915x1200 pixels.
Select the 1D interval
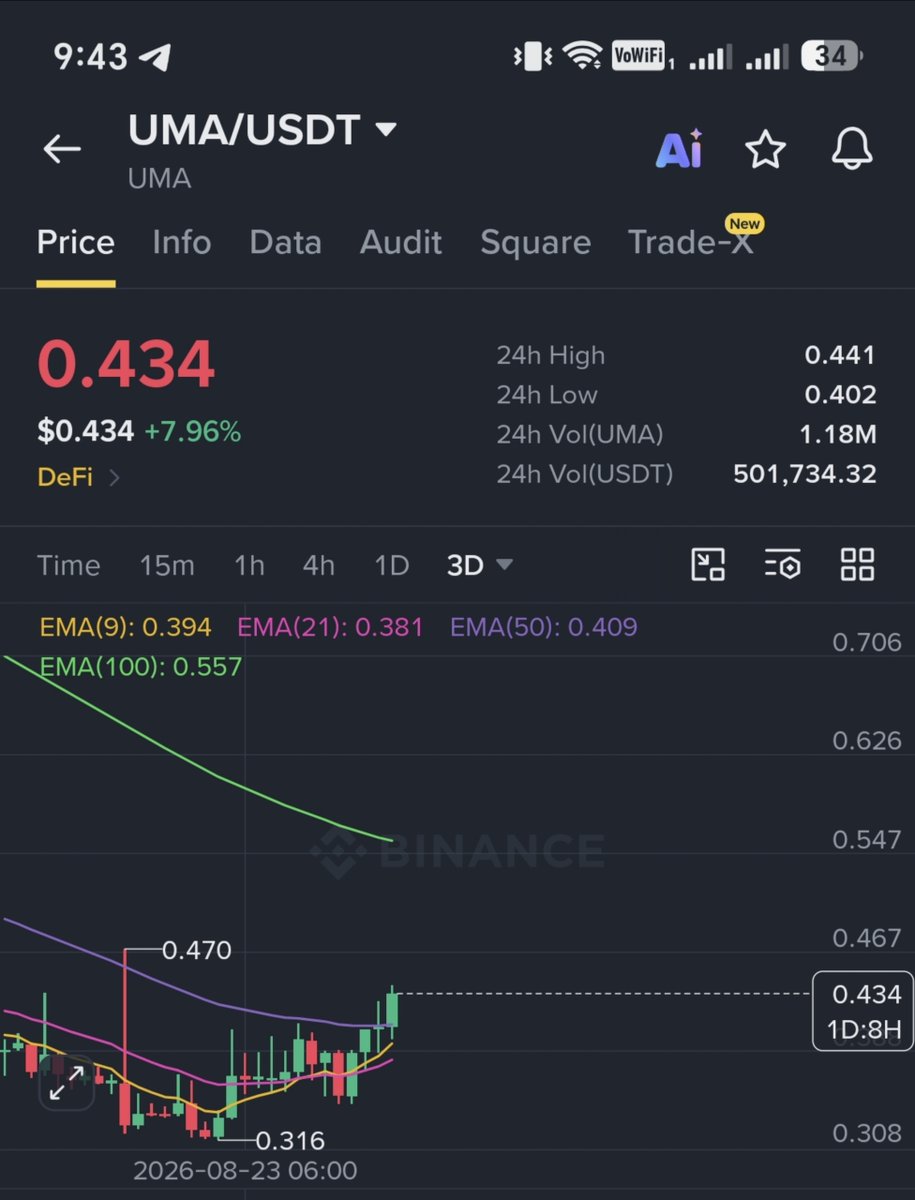(x=392, y=565)
